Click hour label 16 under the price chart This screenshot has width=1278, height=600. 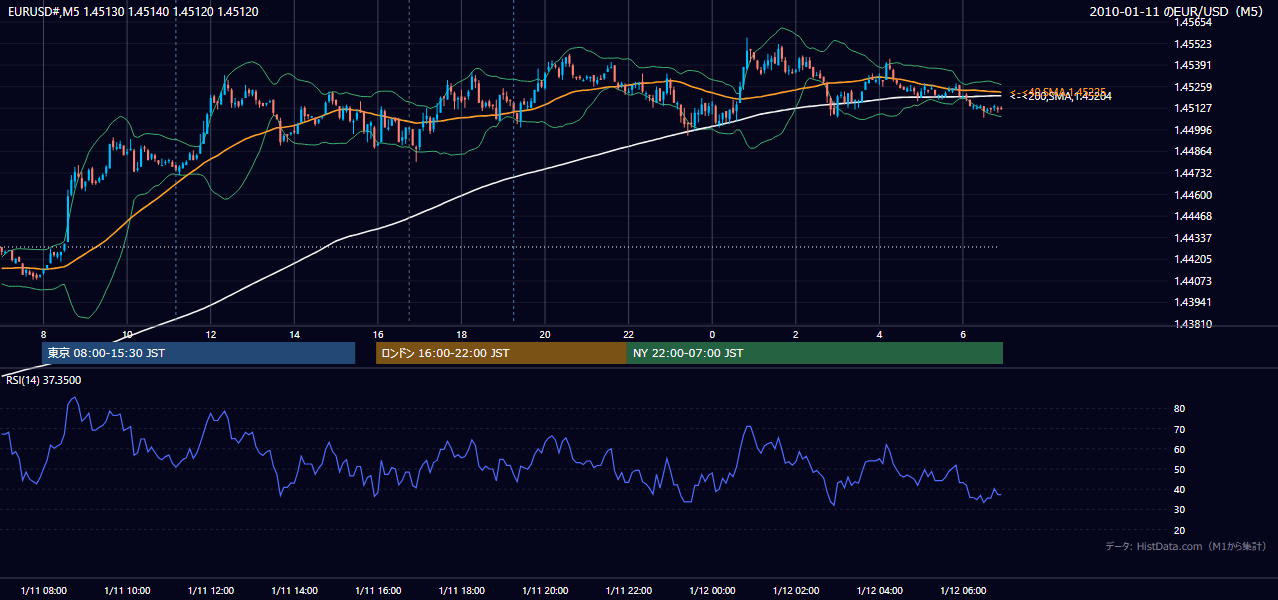(x=377, y=334)
